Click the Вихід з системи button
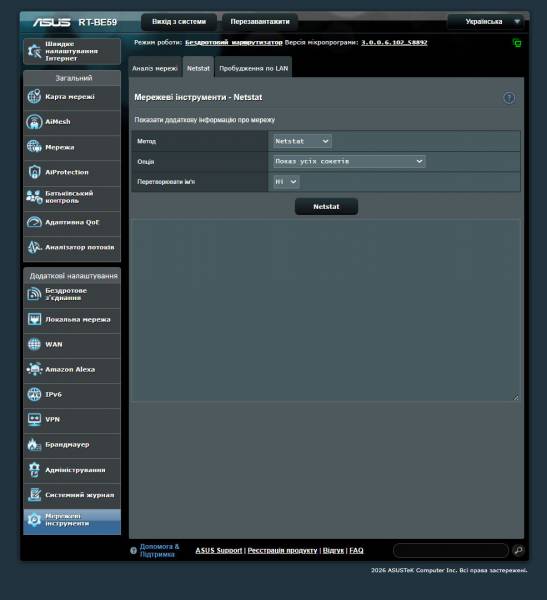Image resolution: width=547 pixels, height=600 pixels. [179, 22]
